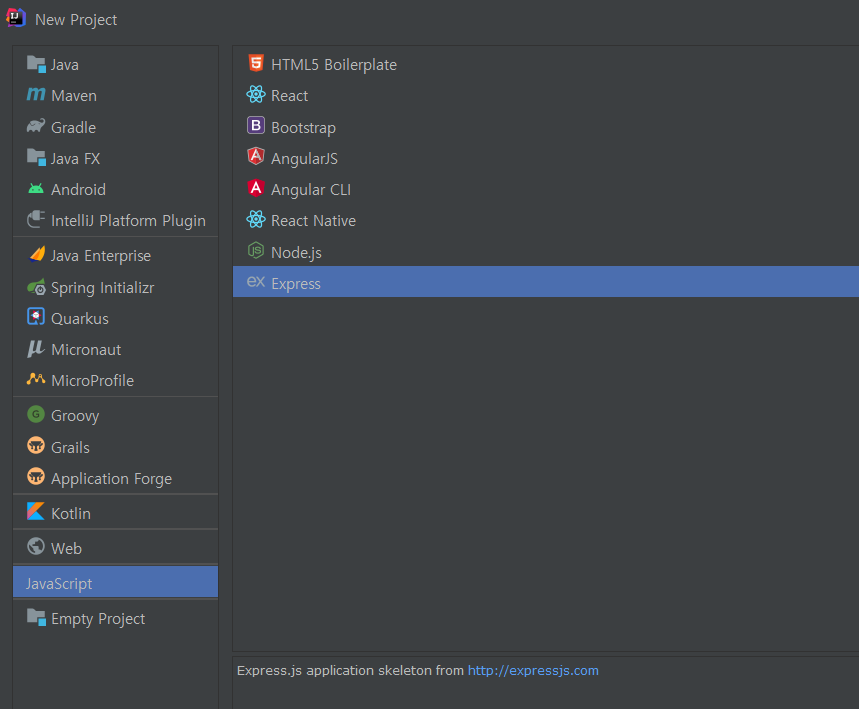Screen dimensions: 859x709
Task: Pick the Java FX label
Action: 76,159
